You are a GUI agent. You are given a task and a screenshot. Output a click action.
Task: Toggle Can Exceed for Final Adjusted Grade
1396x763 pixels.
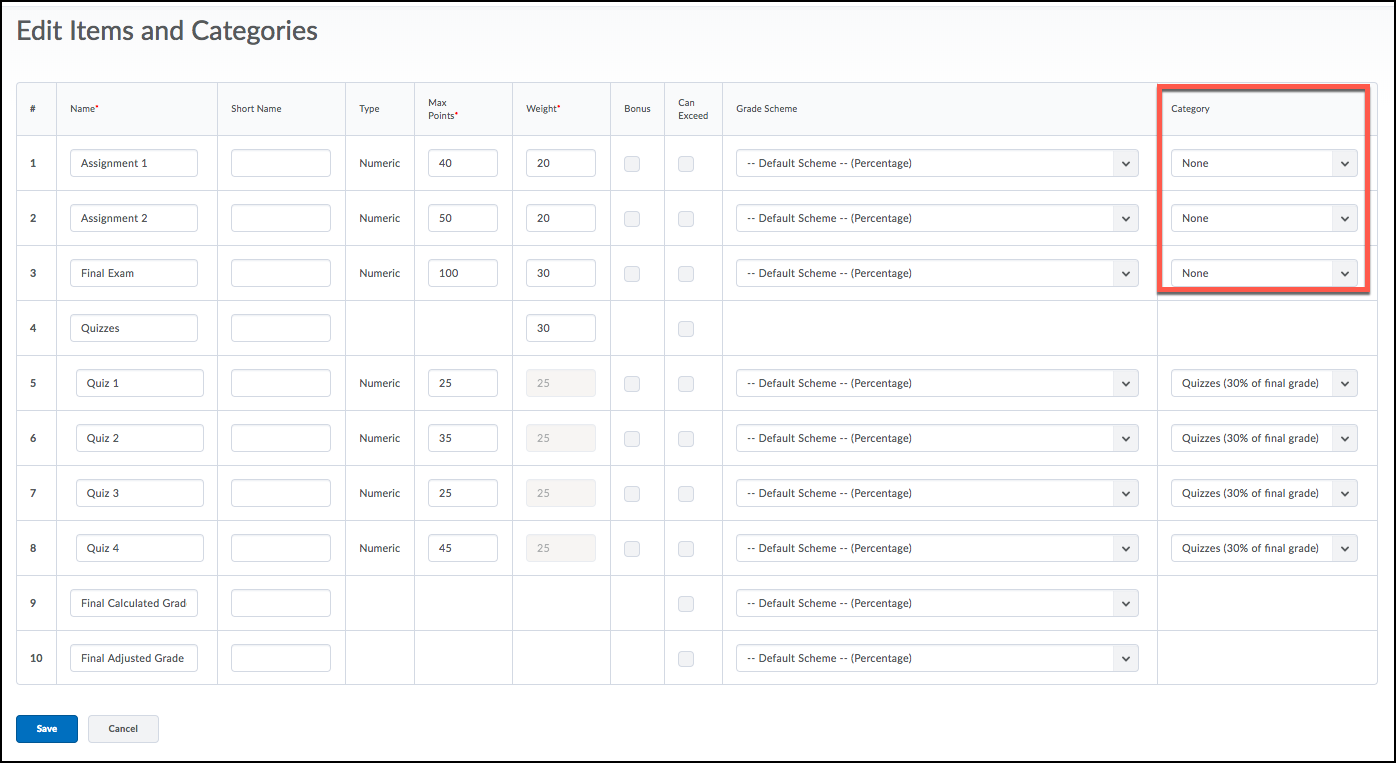pos(686,659)
